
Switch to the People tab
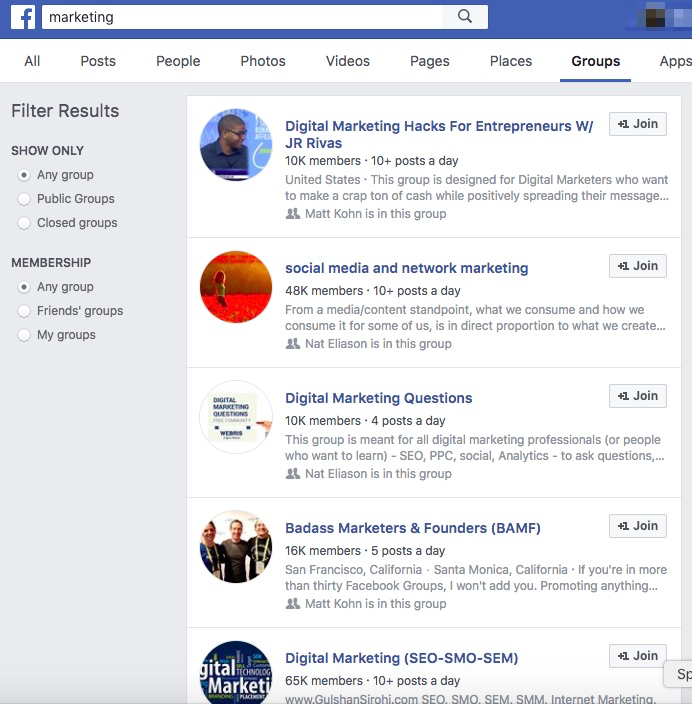coord(178,61)
